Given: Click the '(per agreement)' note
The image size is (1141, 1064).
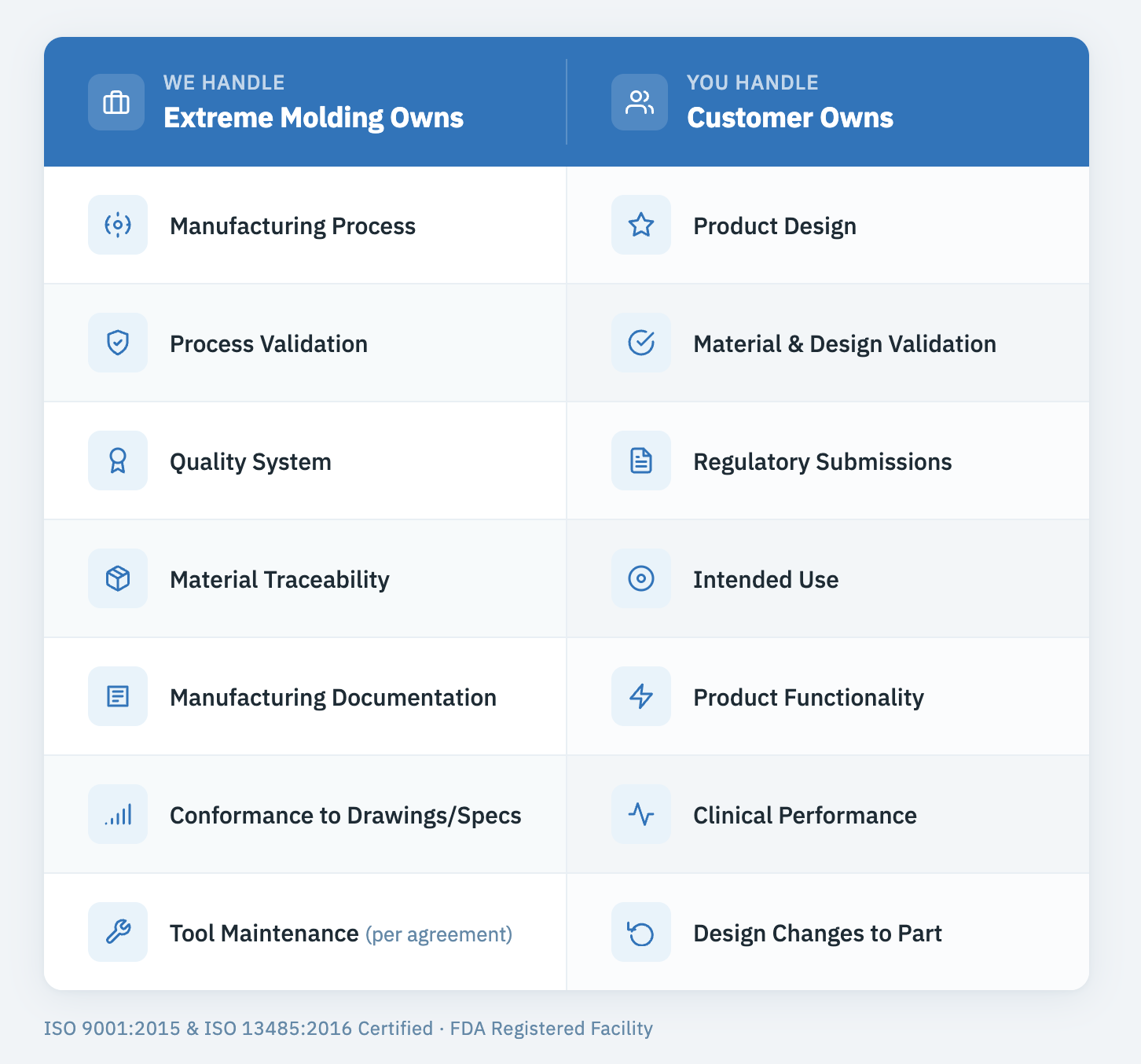Looking at the screenshot, I should (x=439, y=934).
